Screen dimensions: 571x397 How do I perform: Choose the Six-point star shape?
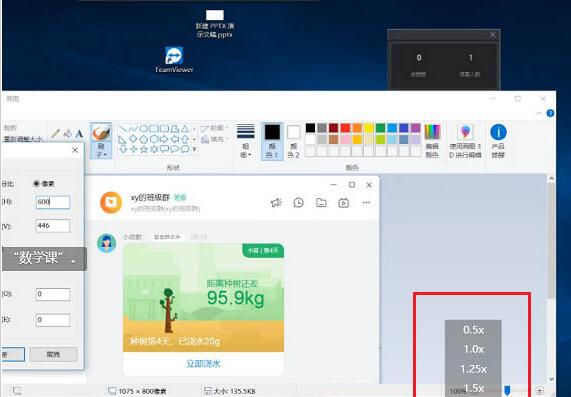(154, 149)
